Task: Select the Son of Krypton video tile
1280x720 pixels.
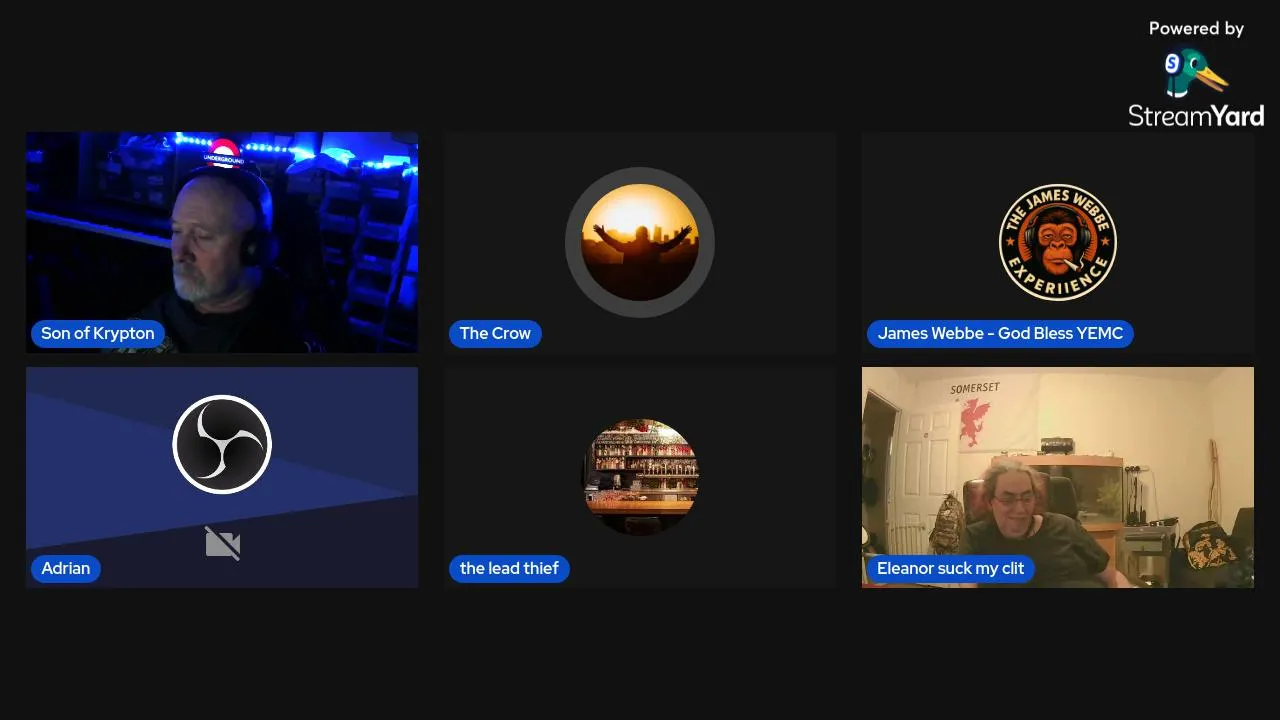Action: pos(222,242)
